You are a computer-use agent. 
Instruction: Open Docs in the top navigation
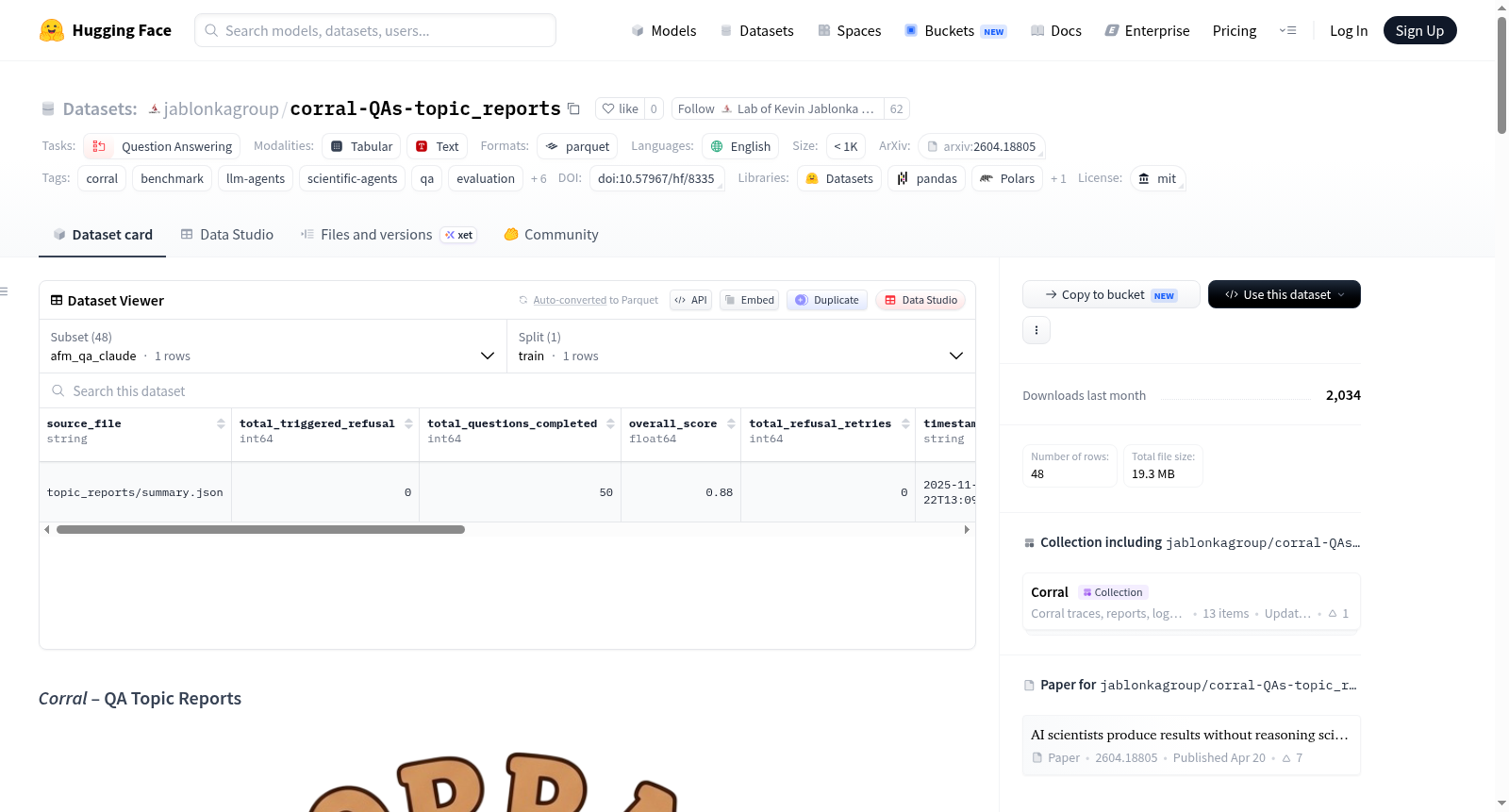[x=1056, y=30]
